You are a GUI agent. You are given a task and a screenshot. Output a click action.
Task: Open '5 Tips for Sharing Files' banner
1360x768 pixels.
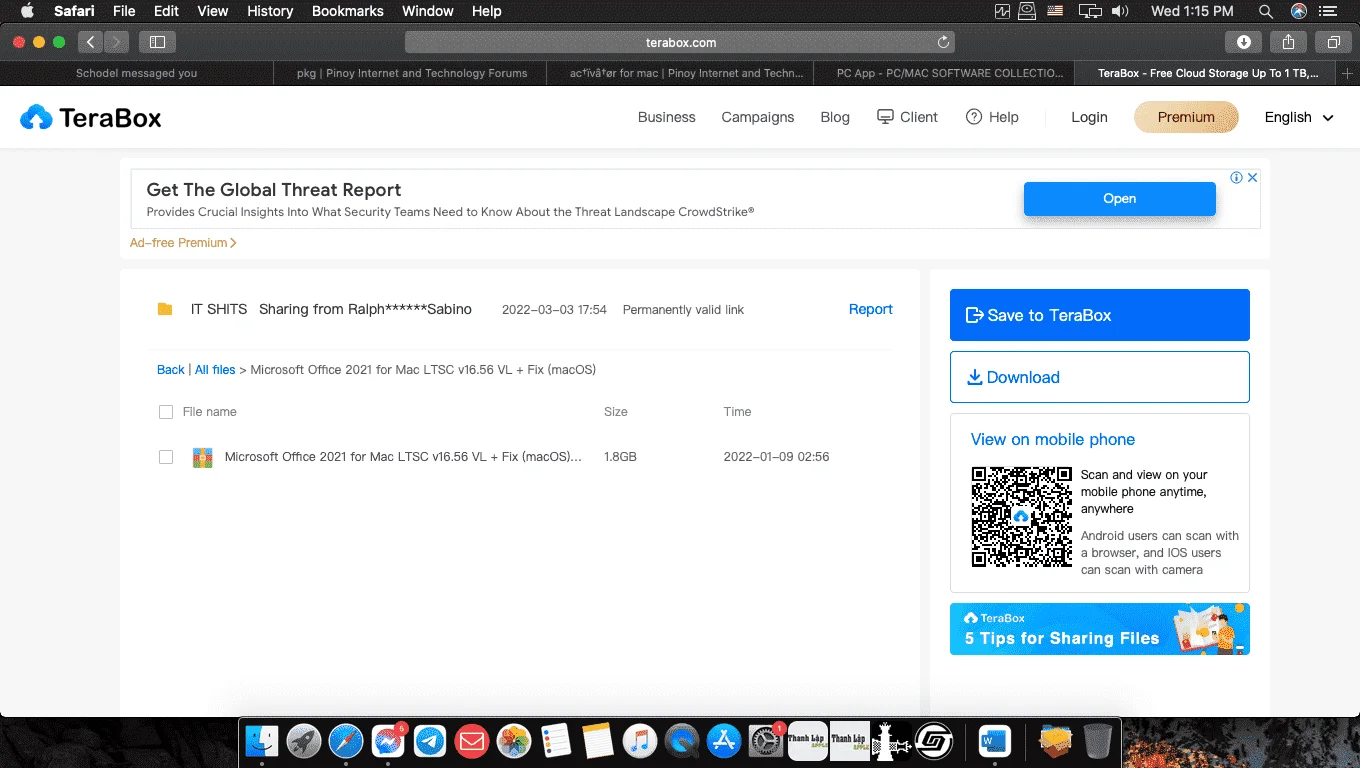point(1100,629)
